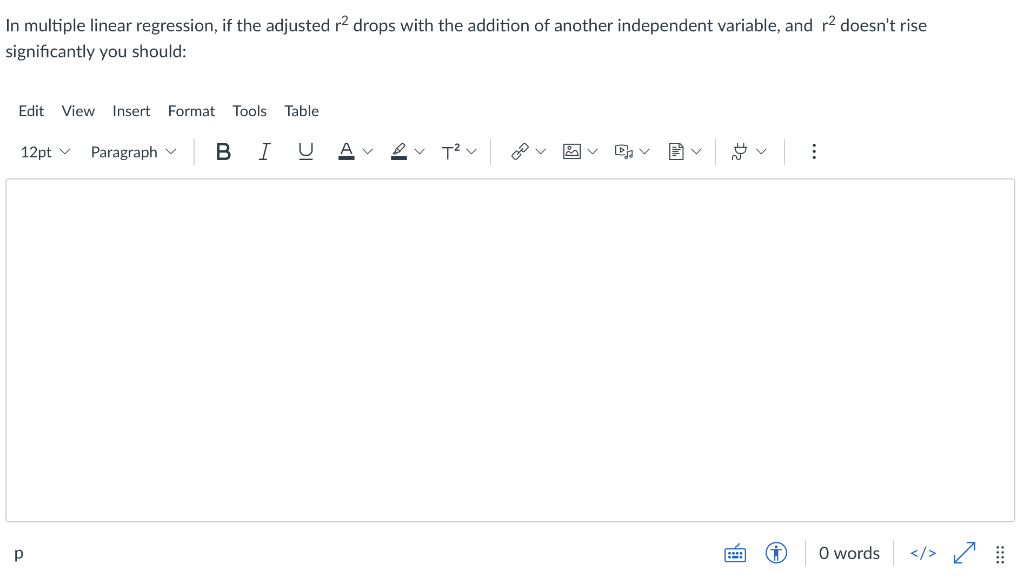Open the image upload tool

(571, 151)
